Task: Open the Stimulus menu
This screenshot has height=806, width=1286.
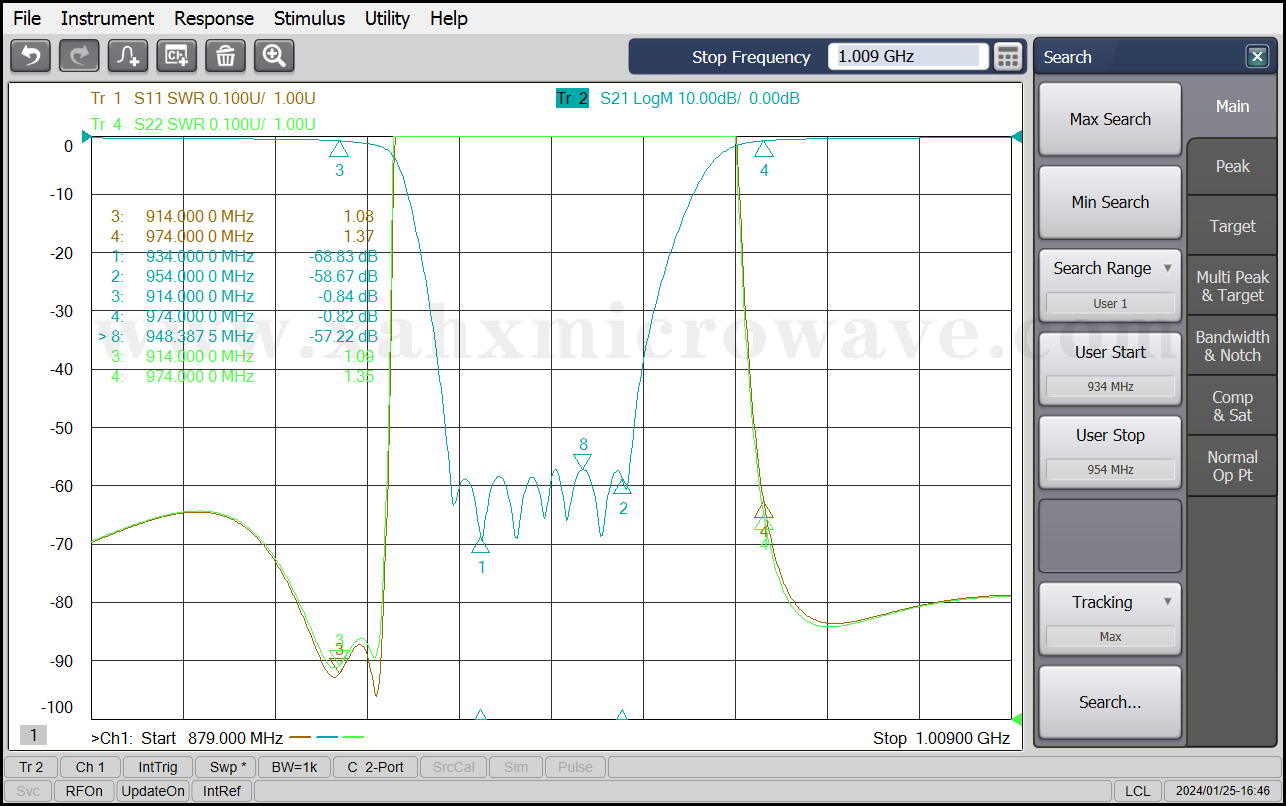Action: click(x=309, y=18)
